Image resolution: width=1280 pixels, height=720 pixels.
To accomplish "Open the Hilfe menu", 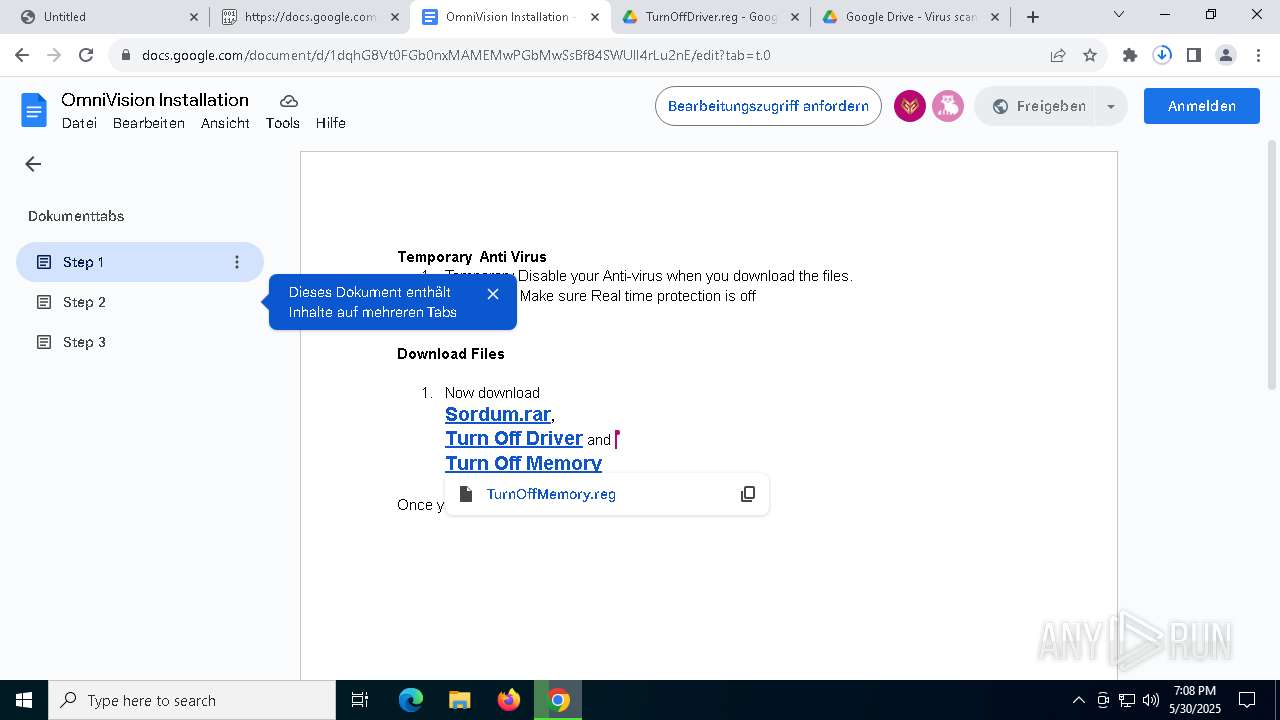I will pos(331,123).
